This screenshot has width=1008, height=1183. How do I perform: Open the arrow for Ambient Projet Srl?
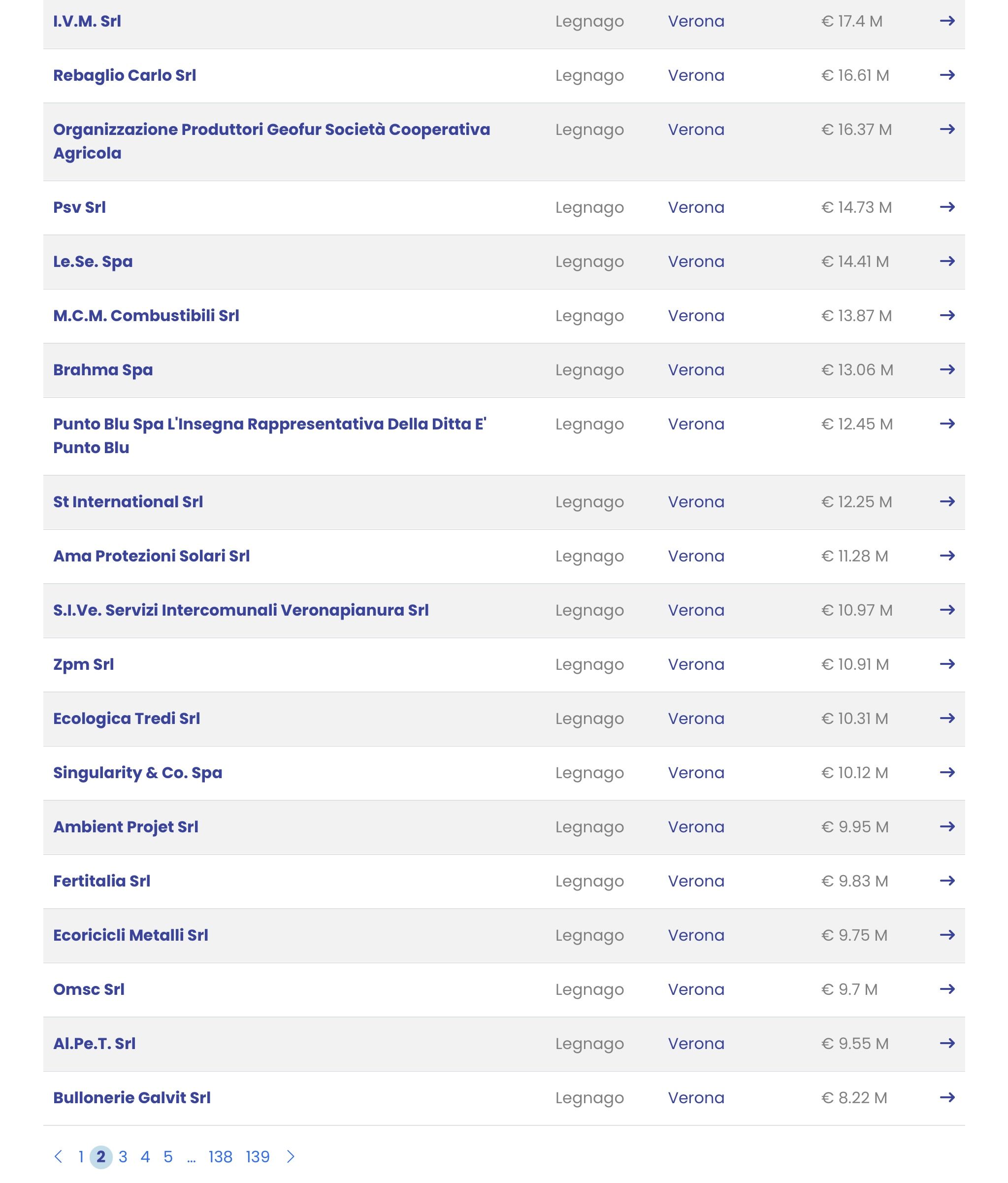coord(947,827)
